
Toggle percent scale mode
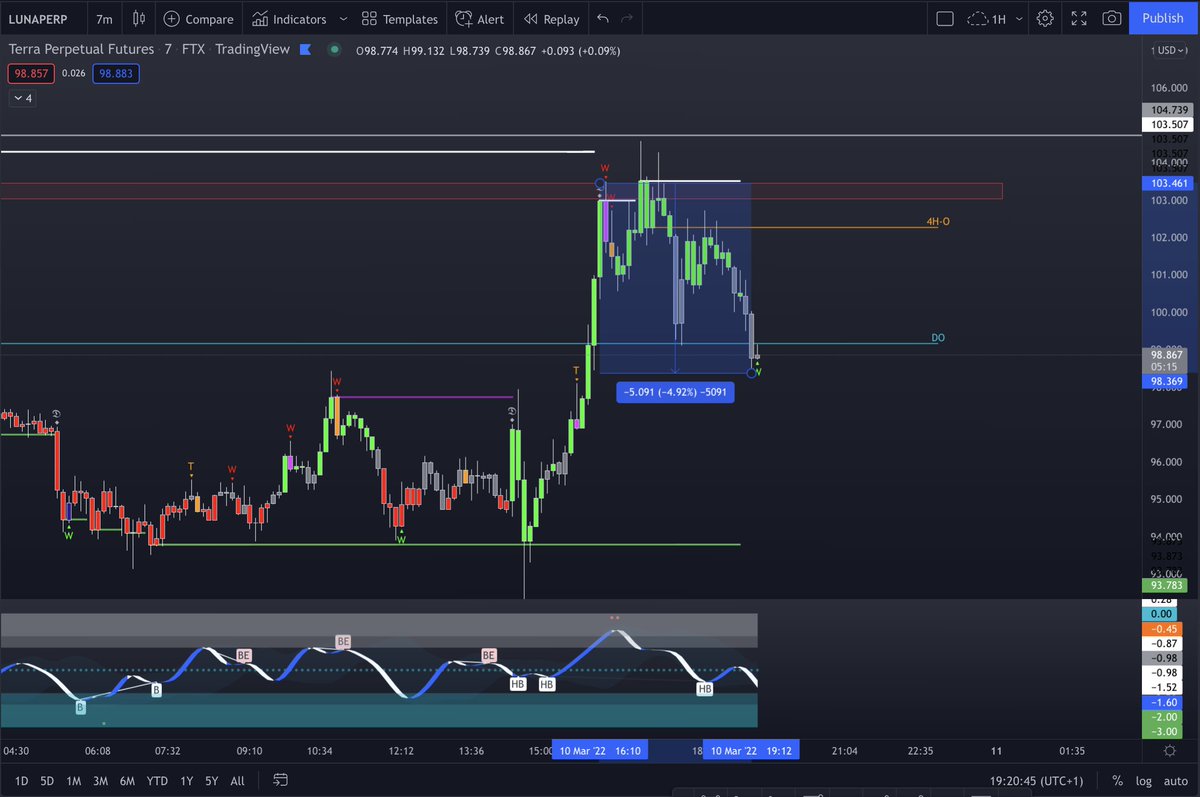pyautogui.click(x=1117, y=780)
